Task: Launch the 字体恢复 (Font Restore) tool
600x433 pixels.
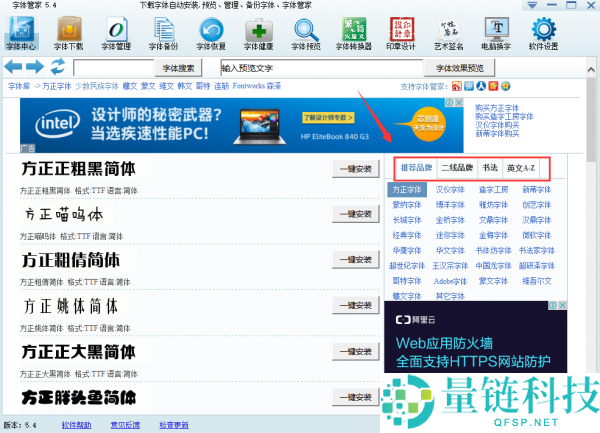Action: pyautogui.click(x=211, y=33)
